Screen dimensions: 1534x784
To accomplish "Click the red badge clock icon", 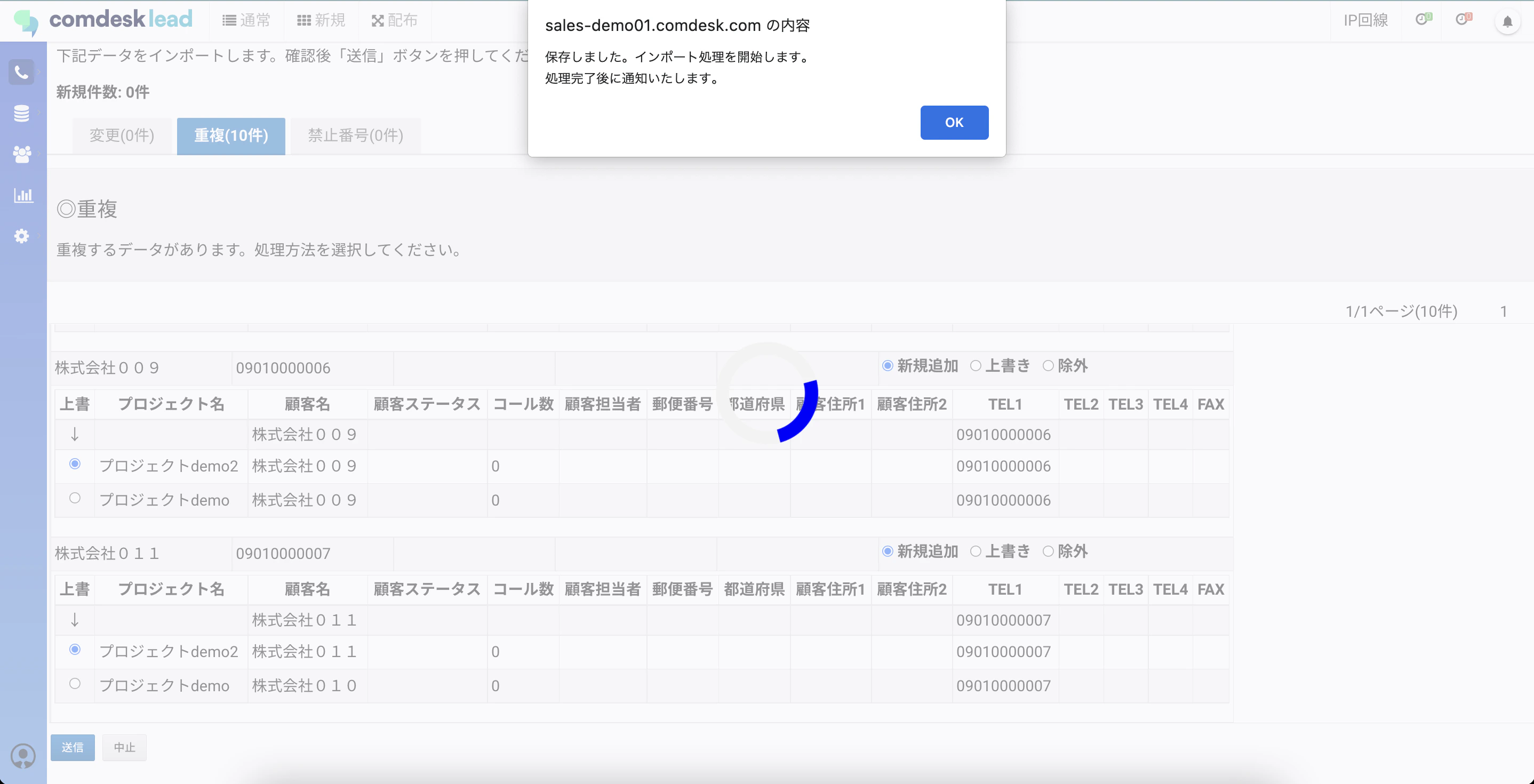I will [x=1464, y=20].
